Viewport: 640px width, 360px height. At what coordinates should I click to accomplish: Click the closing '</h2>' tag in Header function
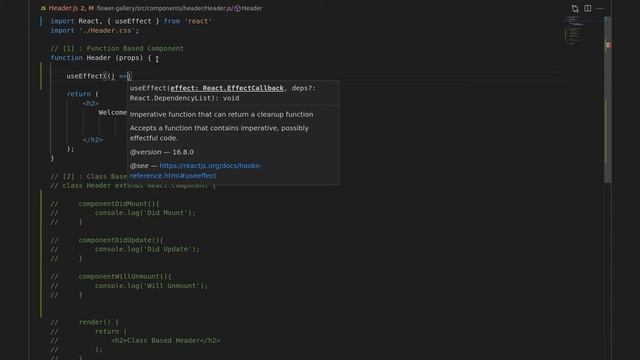pos(93,140)
